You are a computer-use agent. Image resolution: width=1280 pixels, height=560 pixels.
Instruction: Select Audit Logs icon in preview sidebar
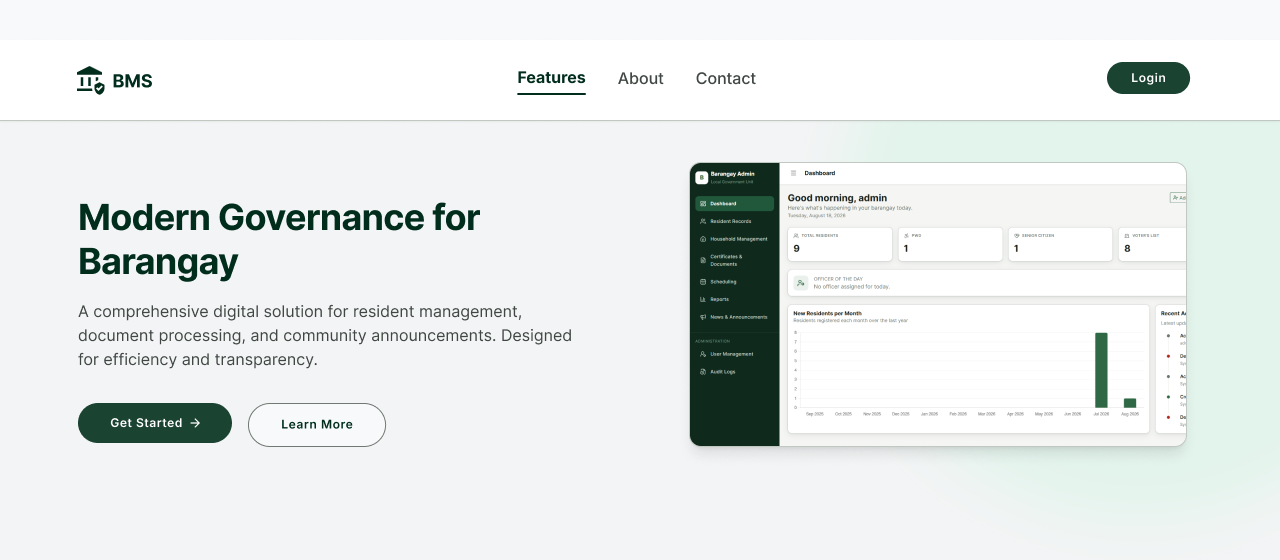[703, 371]
